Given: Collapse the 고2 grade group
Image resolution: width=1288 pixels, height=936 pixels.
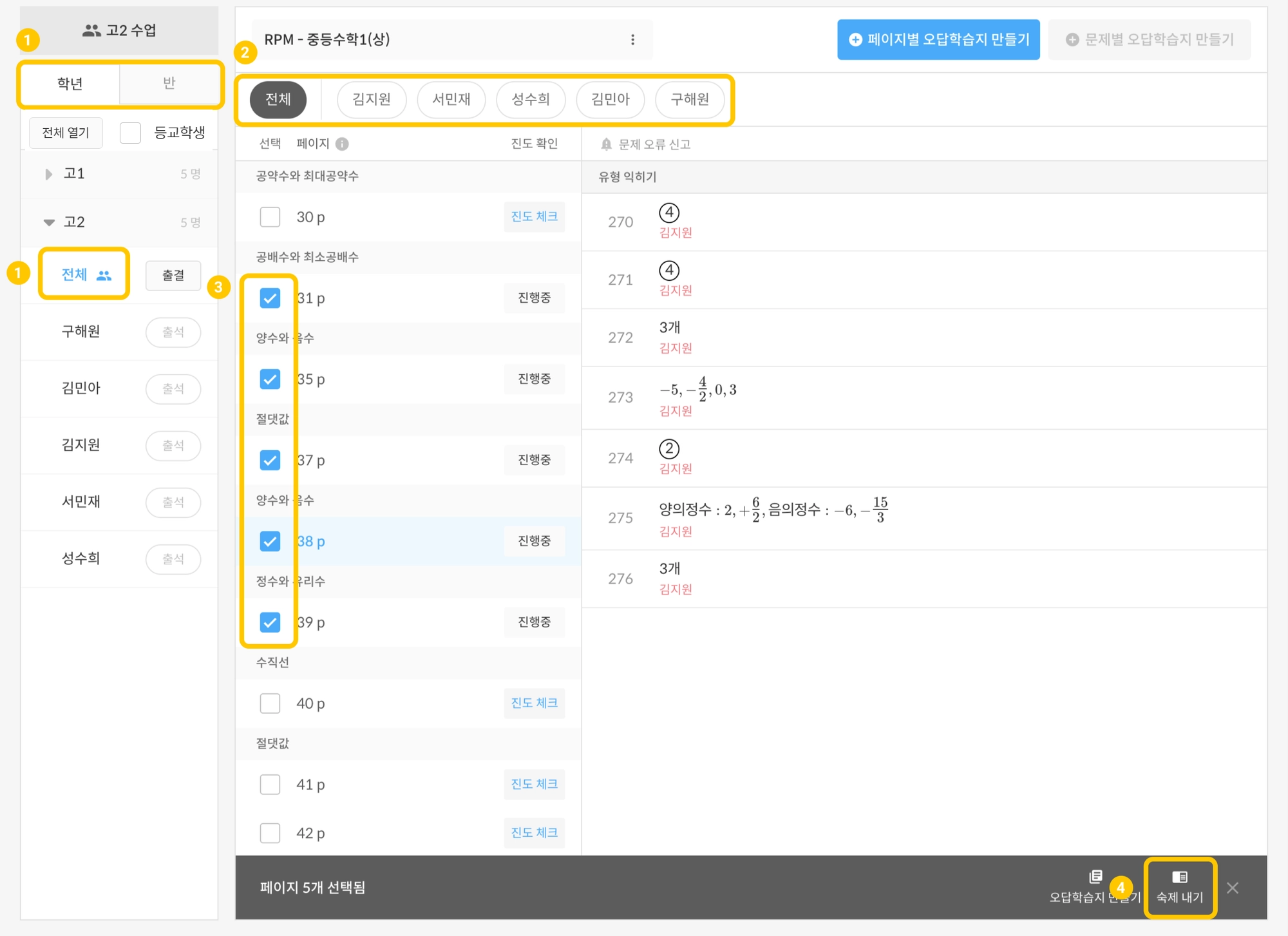Looking at the screenshot, I should [49, 222].
